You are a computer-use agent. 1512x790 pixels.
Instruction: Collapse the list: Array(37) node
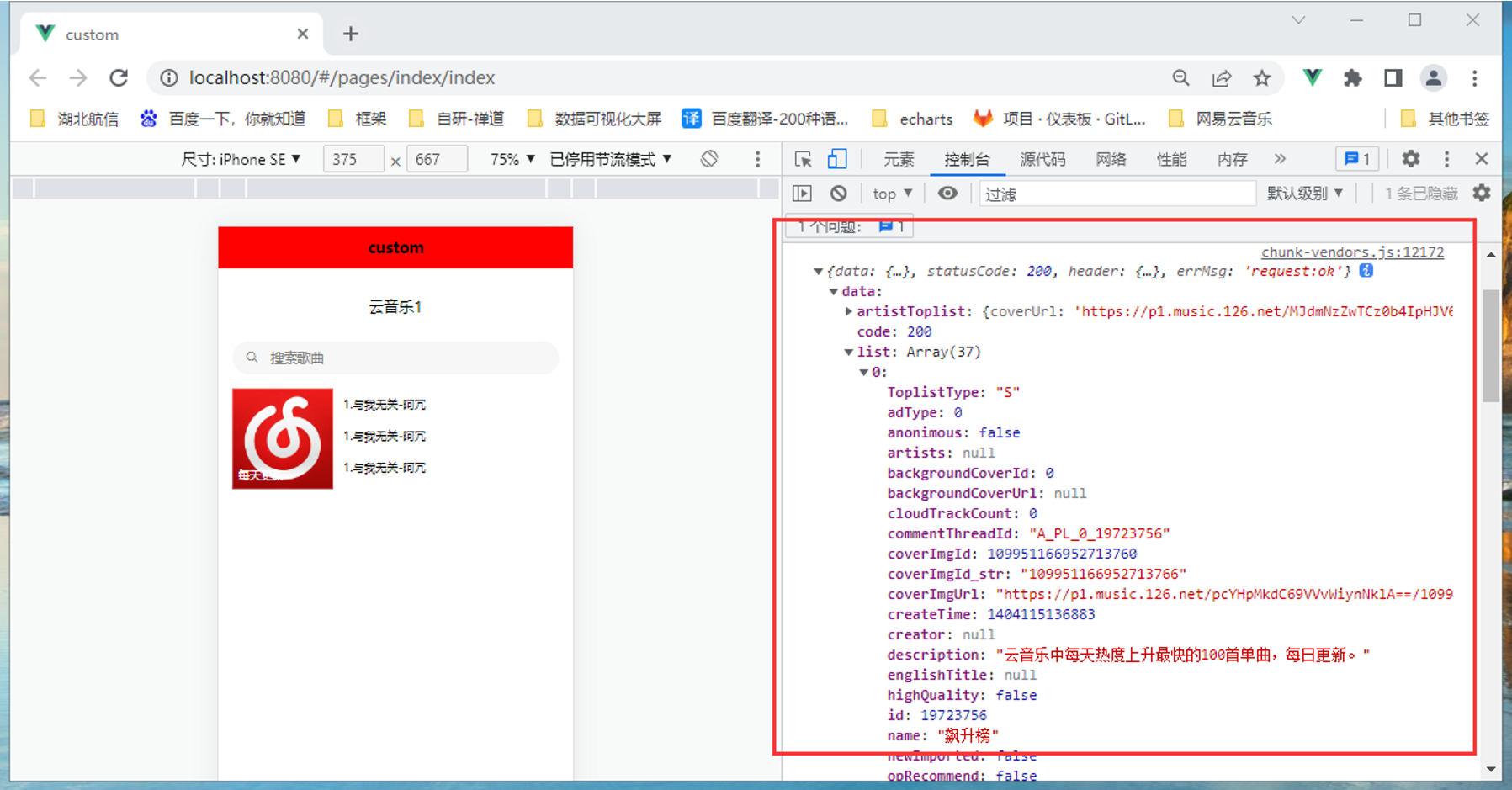click(x=848, y=353)
